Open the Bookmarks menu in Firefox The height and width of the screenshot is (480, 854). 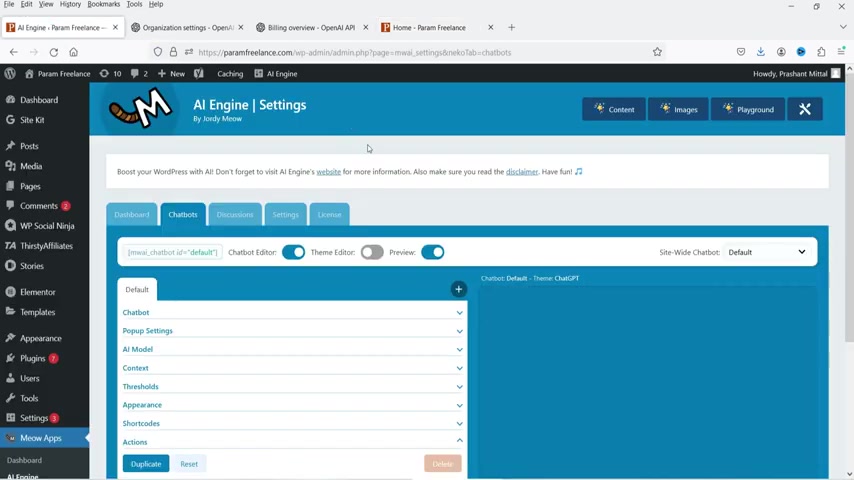click(103, 4)
